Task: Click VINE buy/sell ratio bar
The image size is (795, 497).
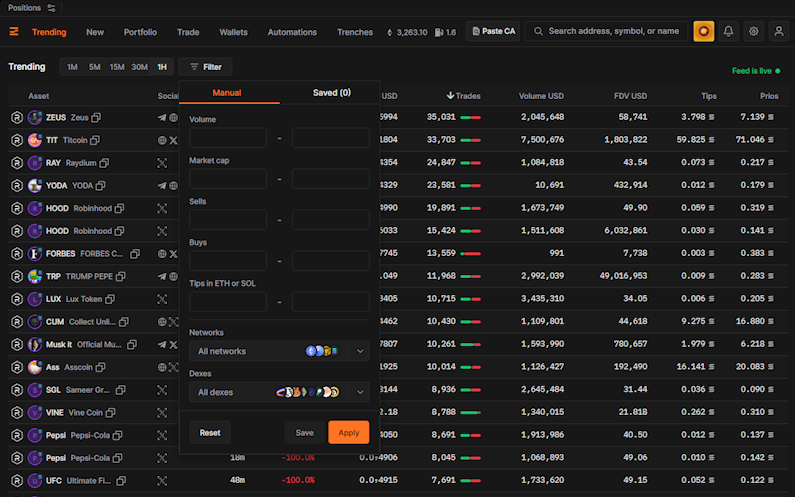Action: 471,413
